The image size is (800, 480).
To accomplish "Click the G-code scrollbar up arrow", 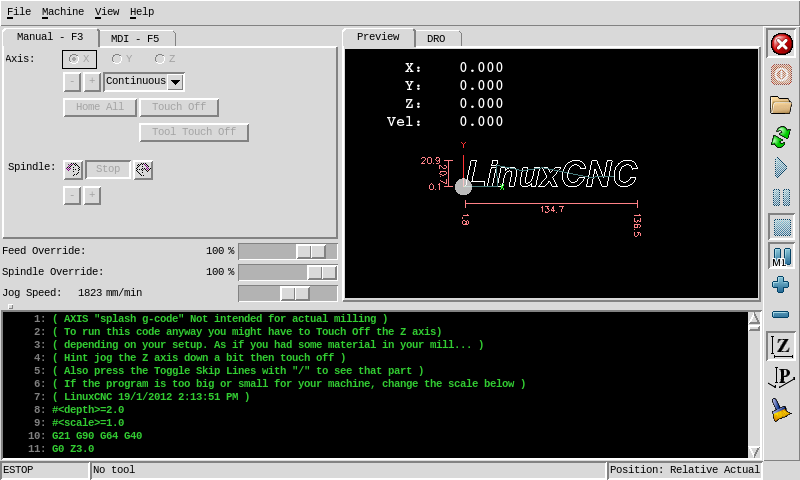I will pos(754,318).
